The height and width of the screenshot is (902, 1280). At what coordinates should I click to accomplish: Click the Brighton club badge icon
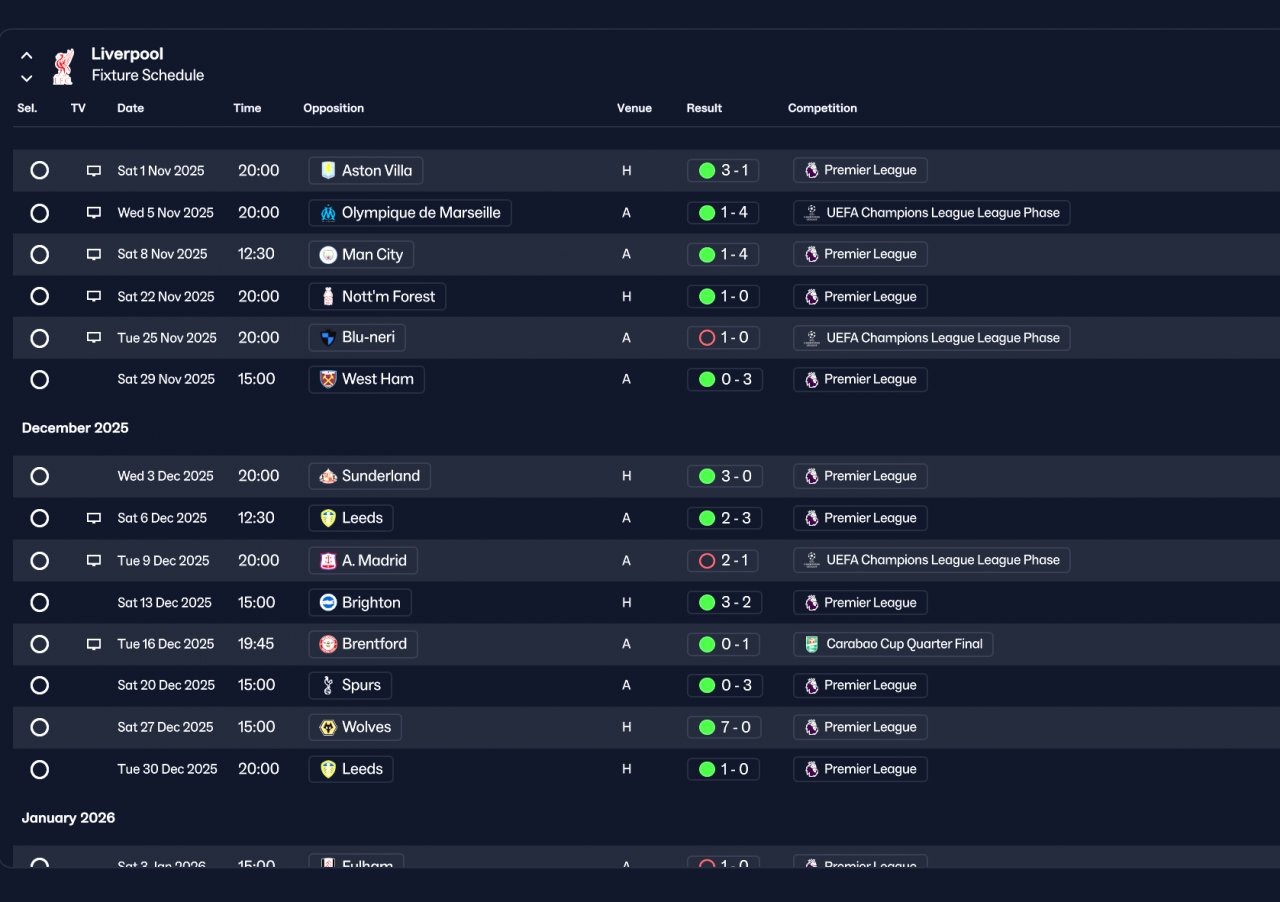point(328,602)
